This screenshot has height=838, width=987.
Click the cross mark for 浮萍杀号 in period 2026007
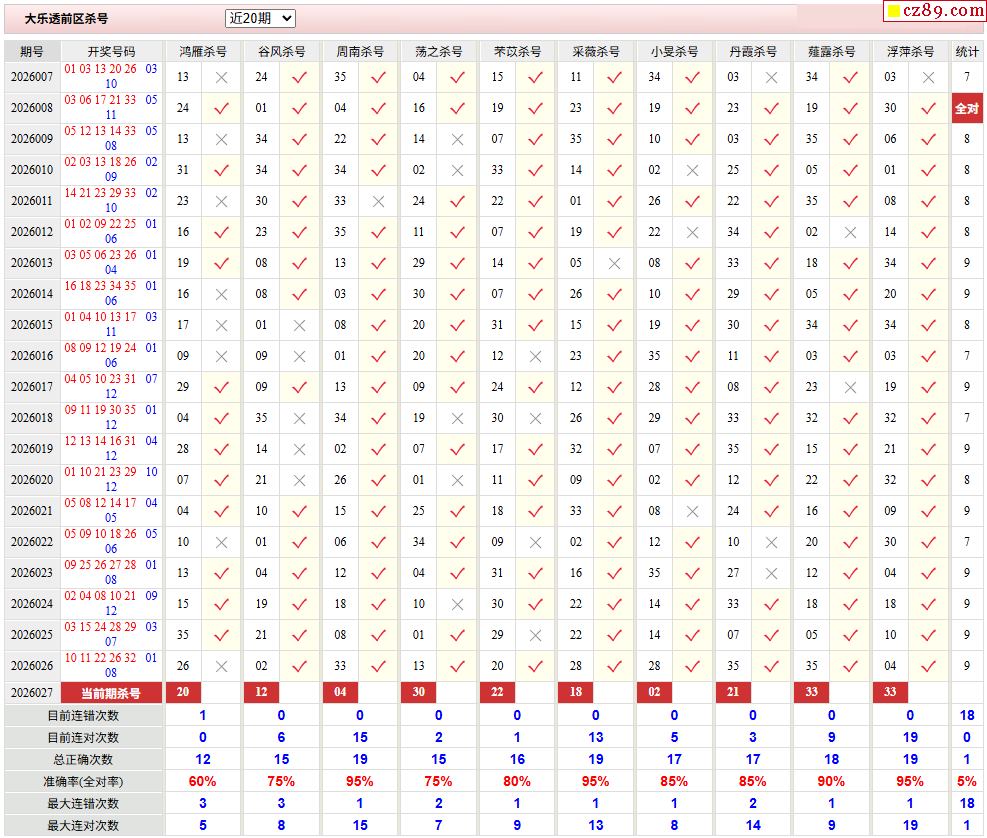928,77
